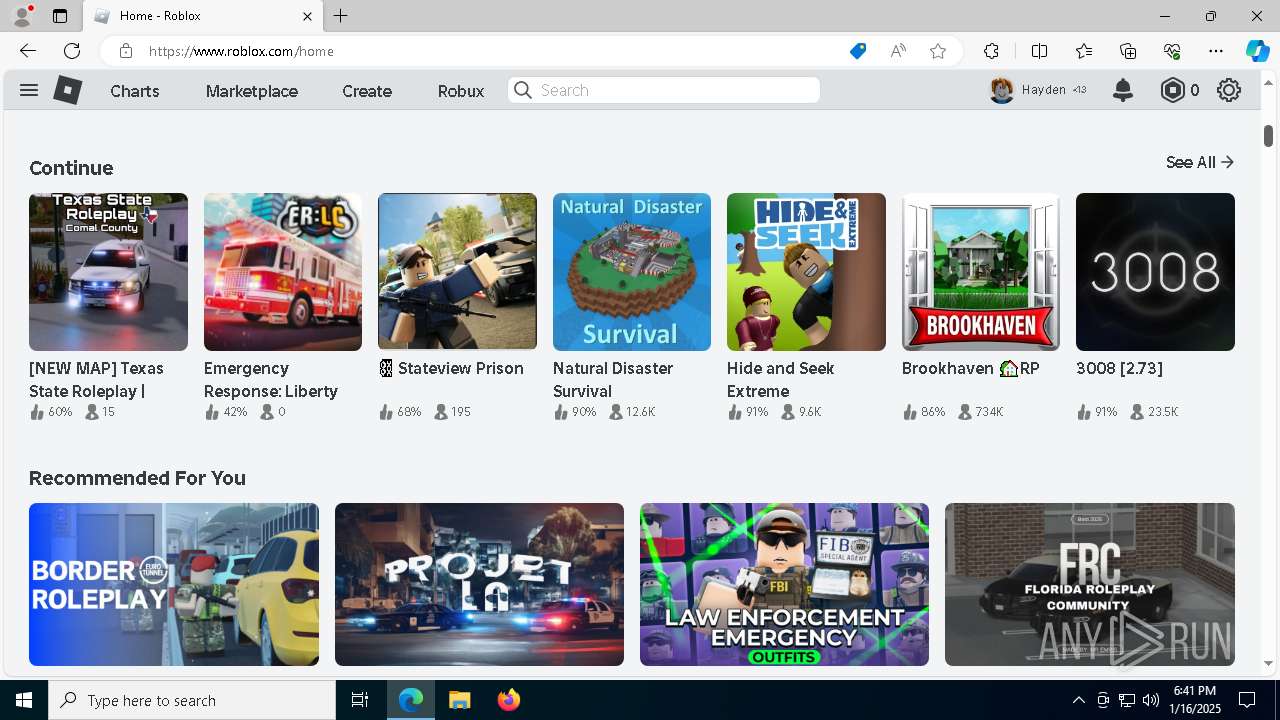Open the Florida Roleplay Community card
Screen dimensions: 1280x720
tap(1090, 584)
